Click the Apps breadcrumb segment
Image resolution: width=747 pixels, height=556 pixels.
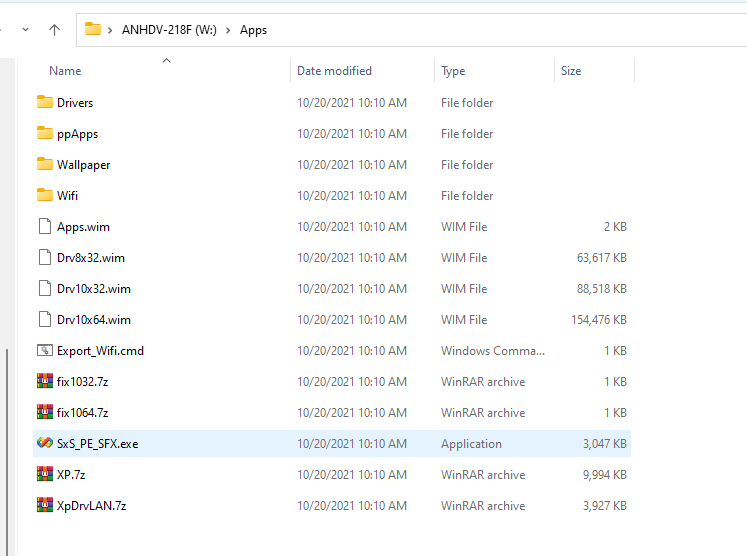[x=253, y=30]
